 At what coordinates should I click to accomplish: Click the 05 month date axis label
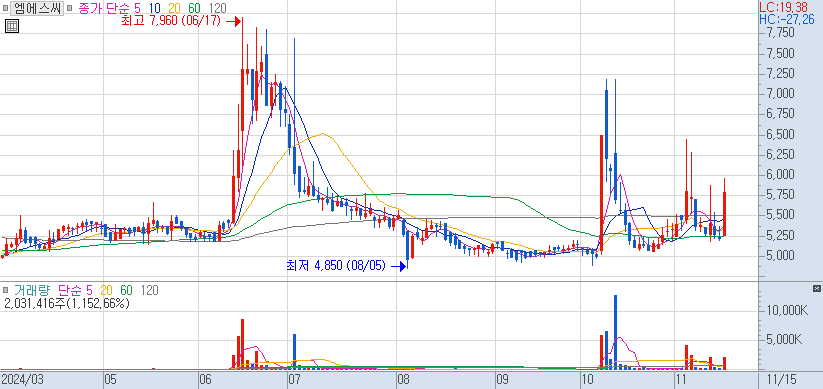pyautogui.click(x=111, y=380)
